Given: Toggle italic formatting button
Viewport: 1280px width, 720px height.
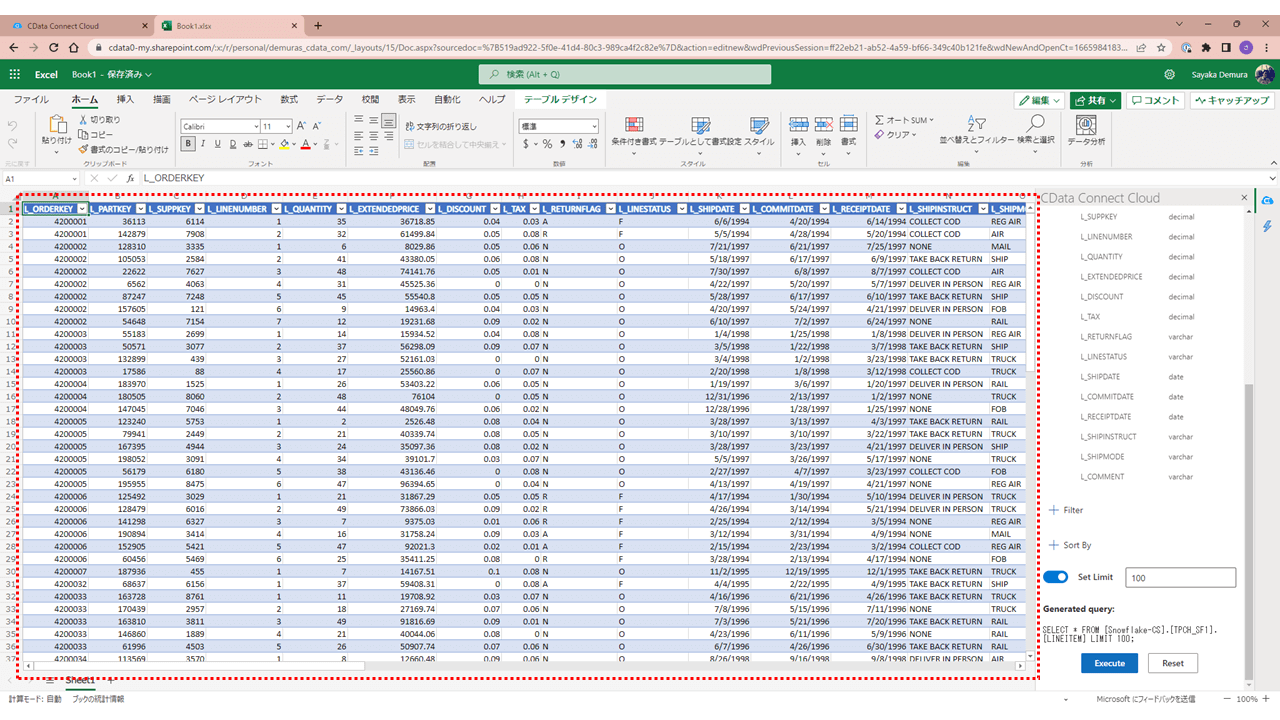Looking at the screenshot, I should click(205, 144).
